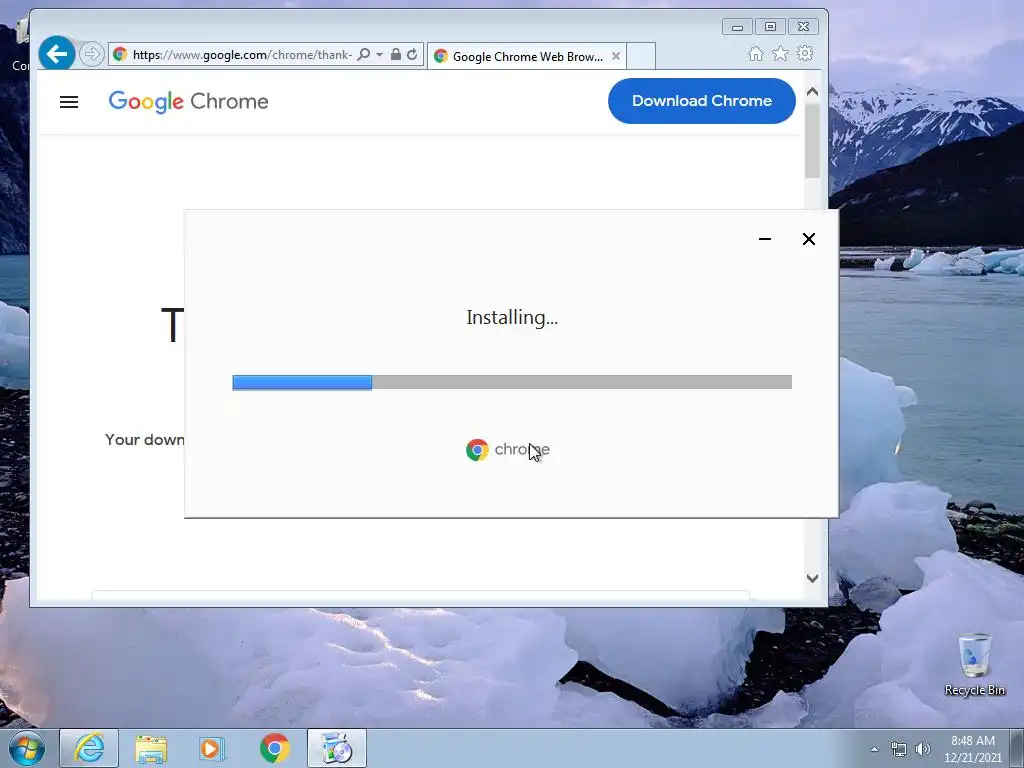Open the clock showing 8:48 AM
Screen dimensions: 1024x768
(x=972, y=749)
